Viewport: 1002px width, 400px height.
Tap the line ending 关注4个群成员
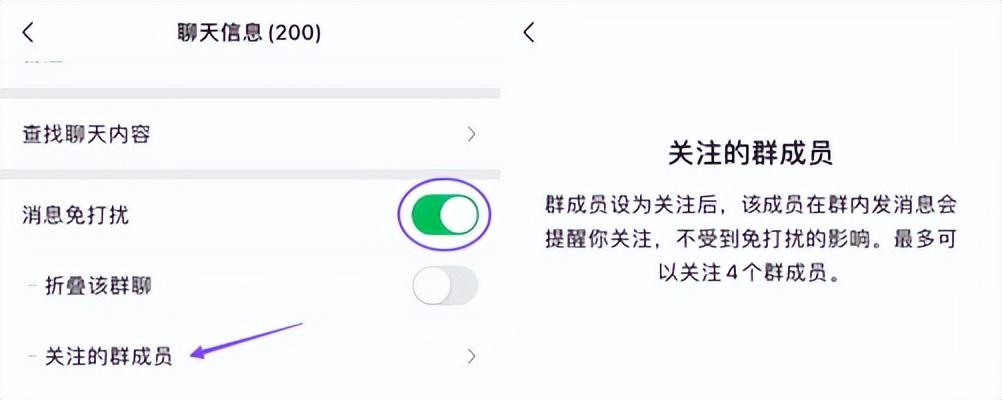[x=750, y=272]
